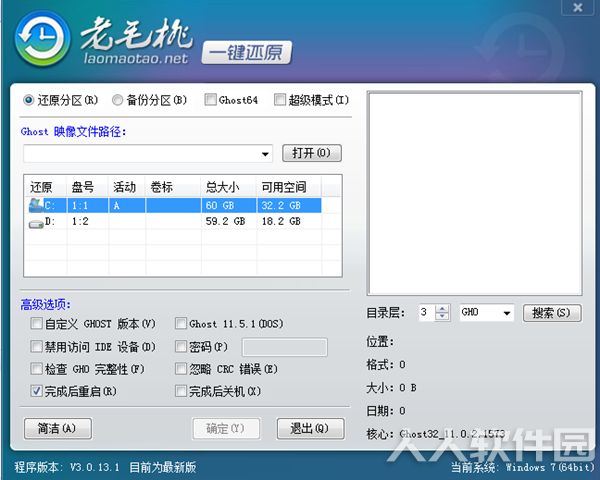Viewport: 600px width, 480px height.
Task: Open the Ghost image path dropdown
Action: pos(265,154)
